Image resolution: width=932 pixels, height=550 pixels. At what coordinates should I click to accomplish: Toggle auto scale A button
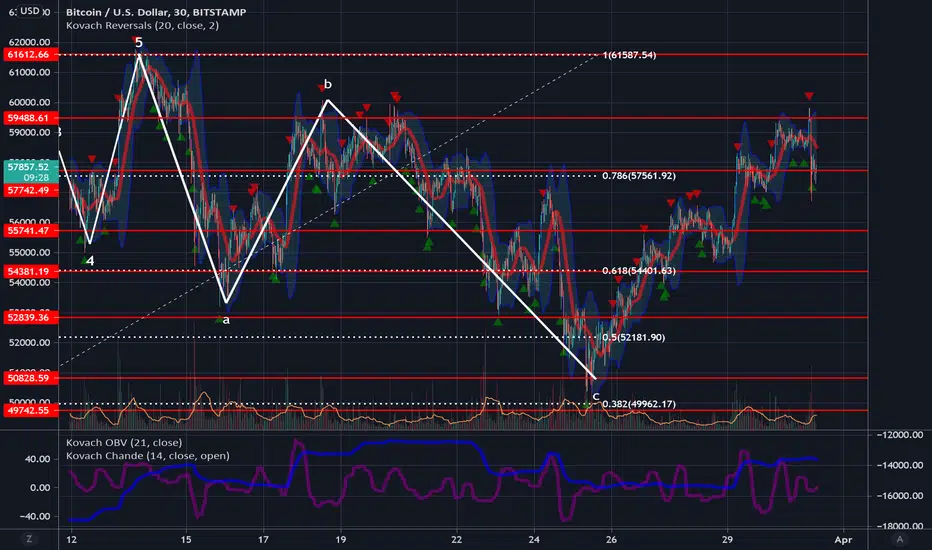(899, 539)
